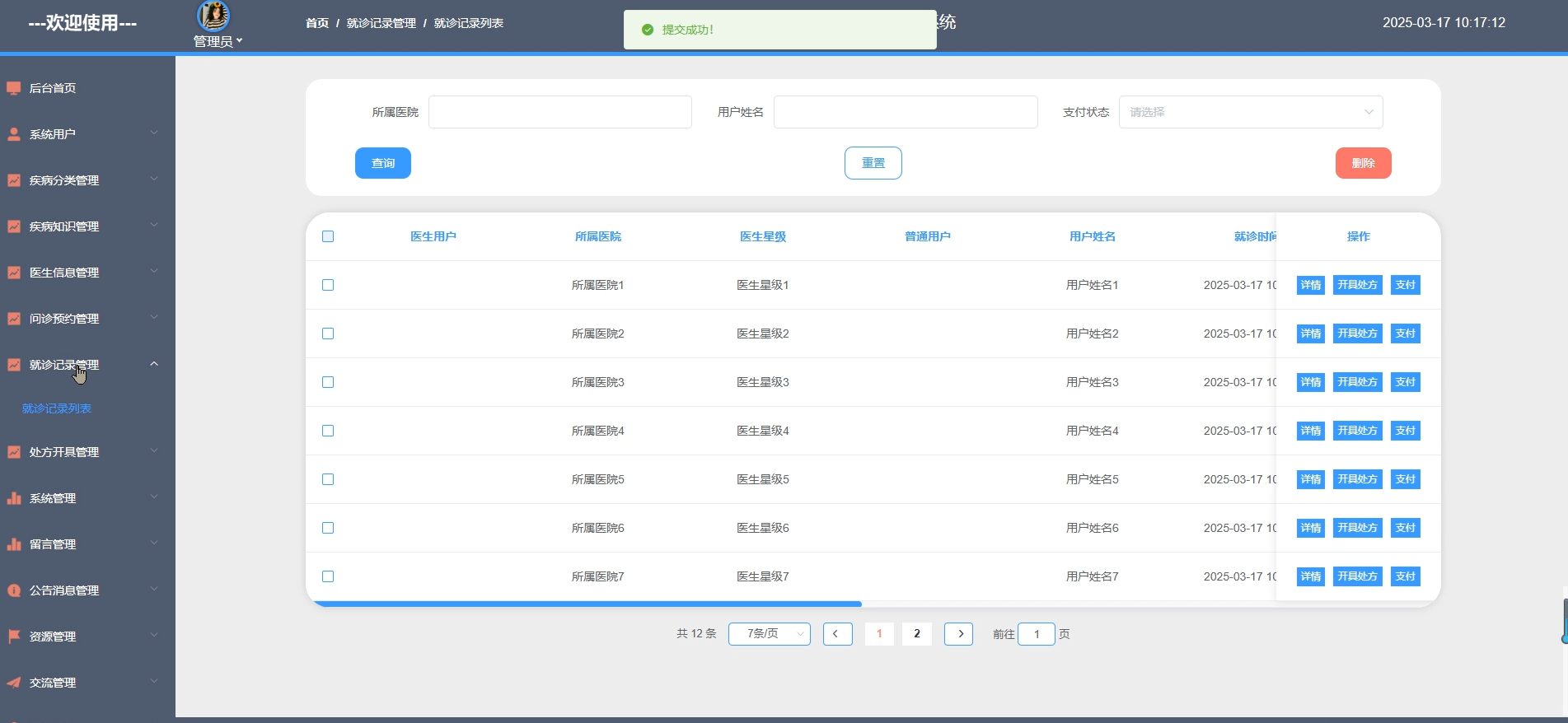This screenshot has width=1568, height=723.
Task: Click 就诊记录管理 breadcrumb link
Action: tap(381, 23)
